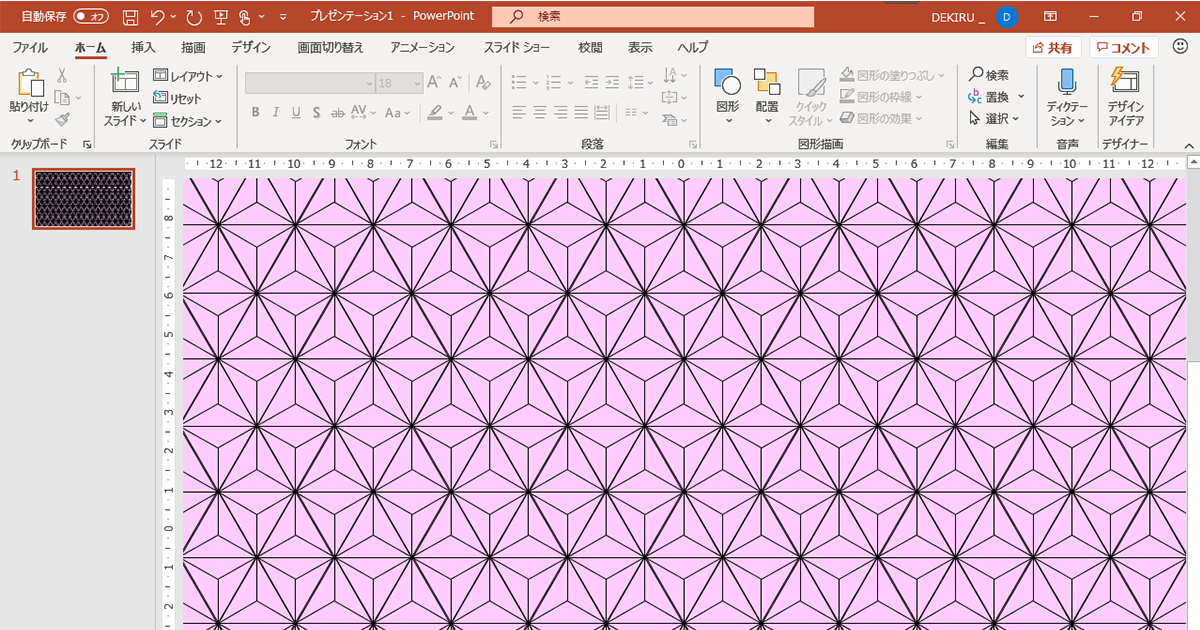Screen dimensions: 1200x630
Task: Switch to the デザイン tab
Action: 251,47
